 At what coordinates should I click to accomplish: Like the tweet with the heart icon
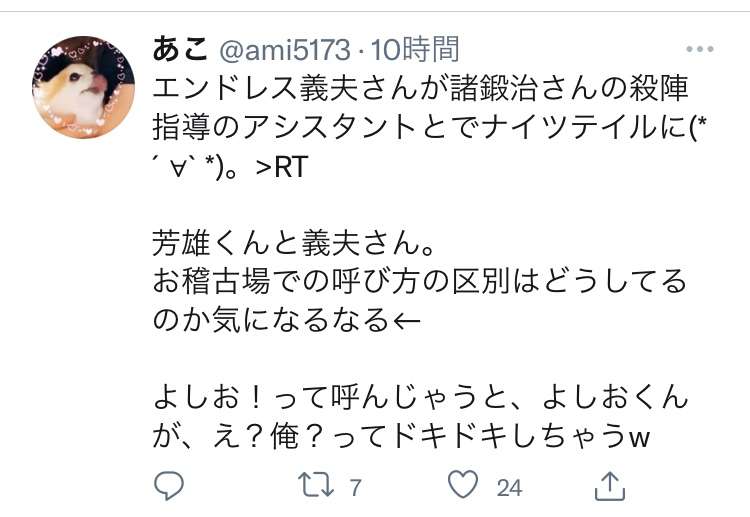click(x=463, y=484)
